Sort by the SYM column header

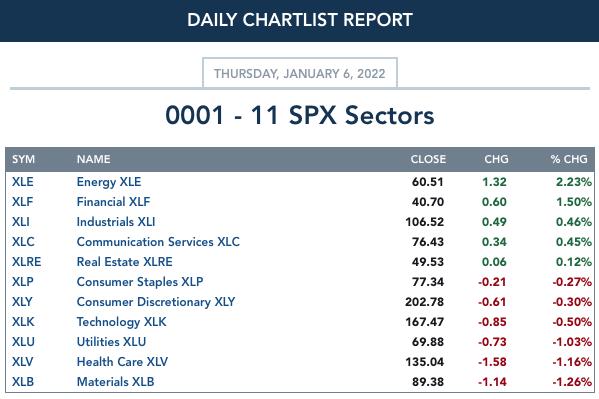point(23,159)
